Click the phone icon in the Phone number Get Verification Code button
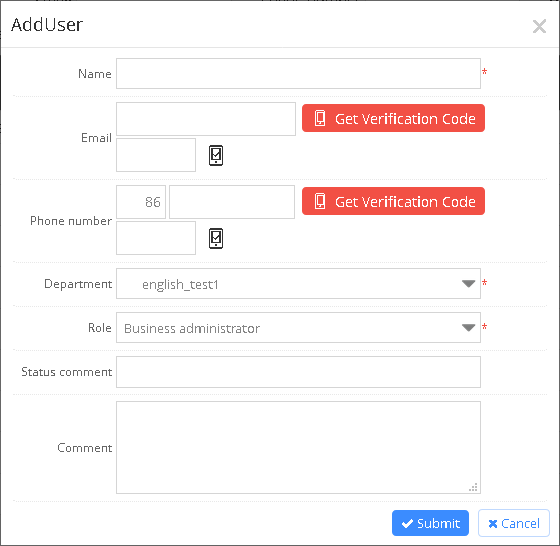Image resolution: width=560 pixels, height=546 pixels. tap(320, 201)
